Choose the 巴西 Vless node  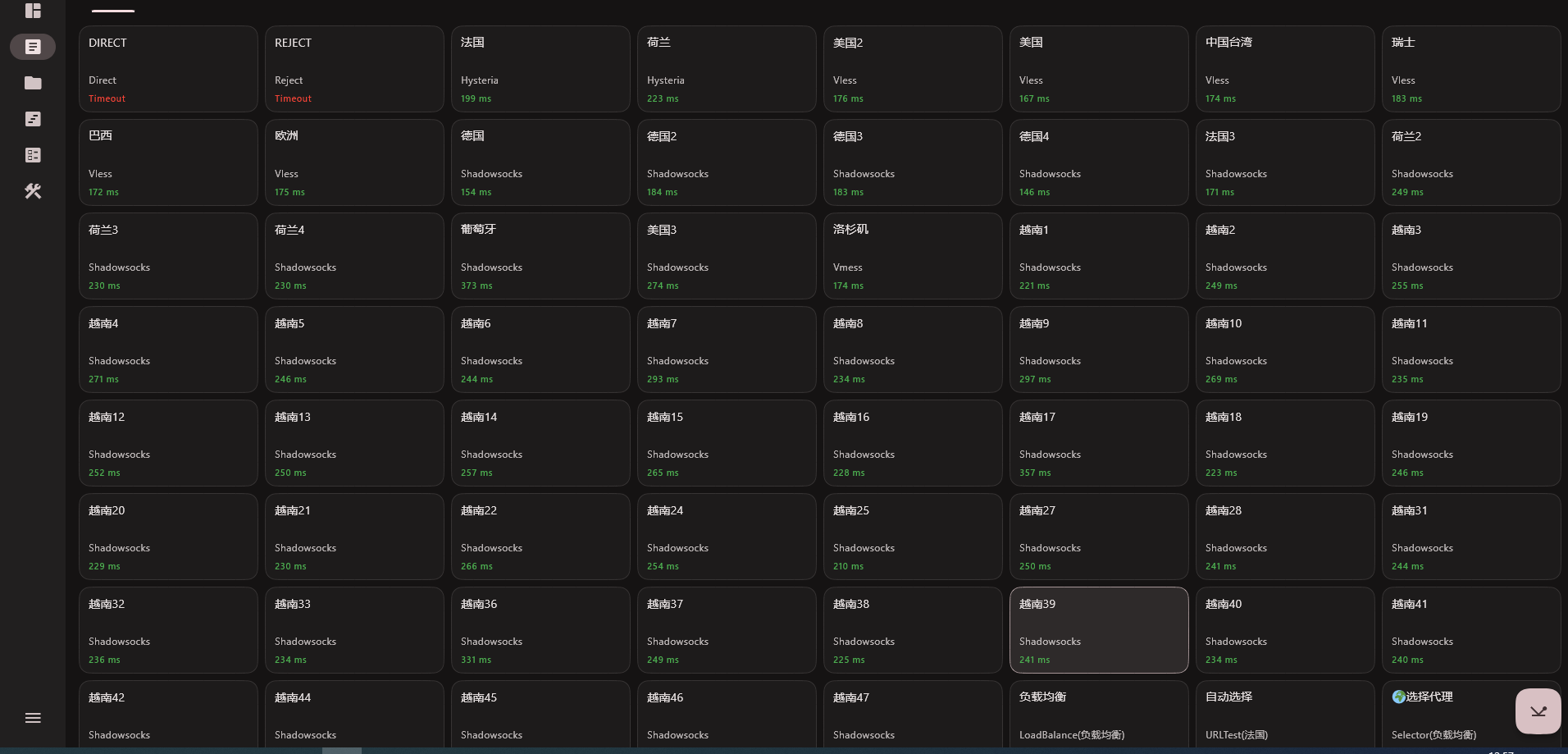click(x=168, y=162)
